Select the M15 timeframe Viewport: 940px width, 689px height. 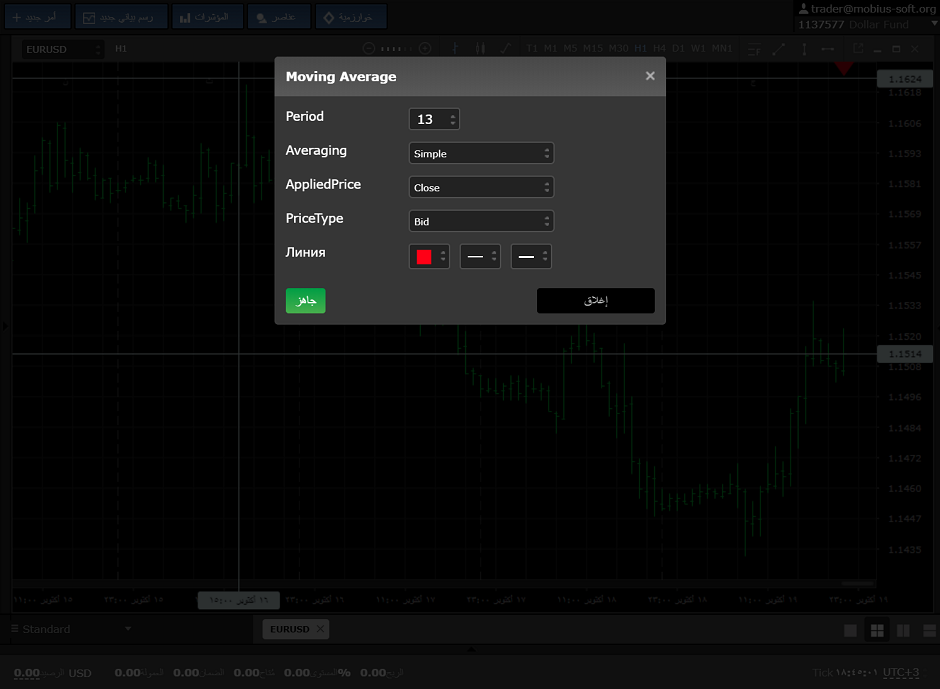(x=593, y=49)
